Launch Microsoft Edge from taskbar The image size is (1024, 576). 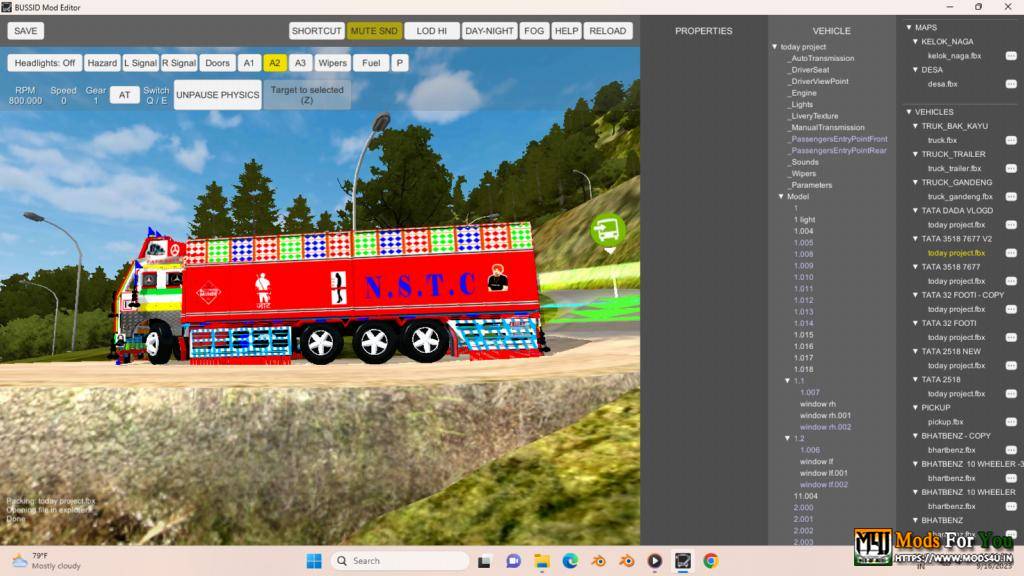570,561
